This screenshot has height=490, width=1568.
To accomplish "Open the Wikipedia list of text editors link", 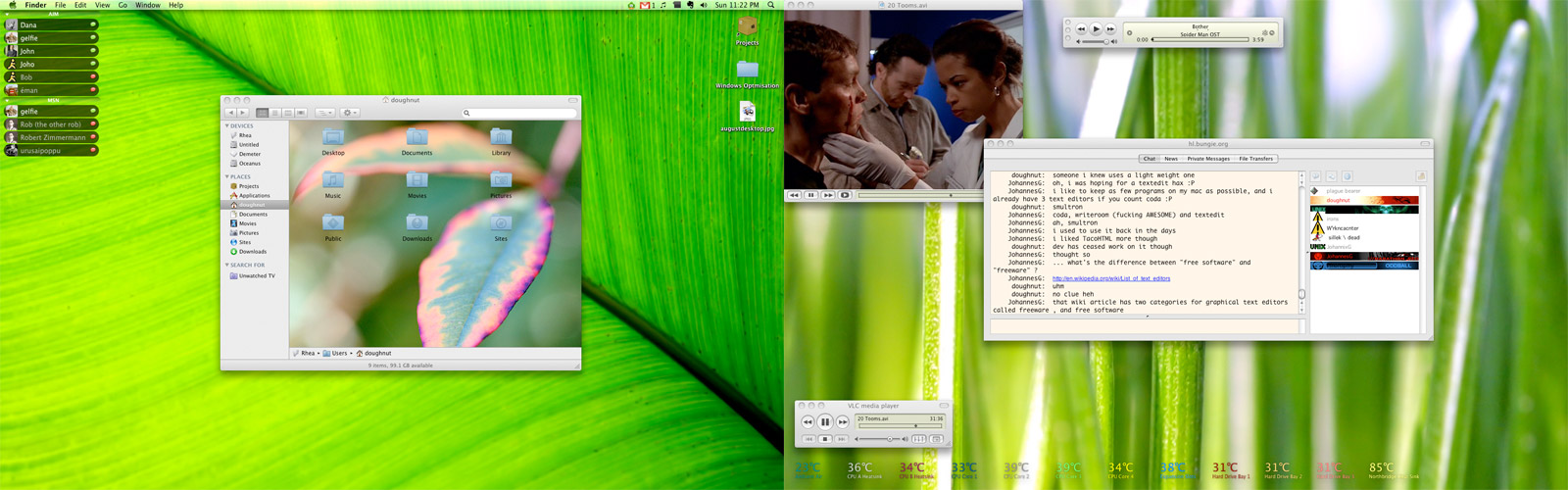I will 1110,278.
